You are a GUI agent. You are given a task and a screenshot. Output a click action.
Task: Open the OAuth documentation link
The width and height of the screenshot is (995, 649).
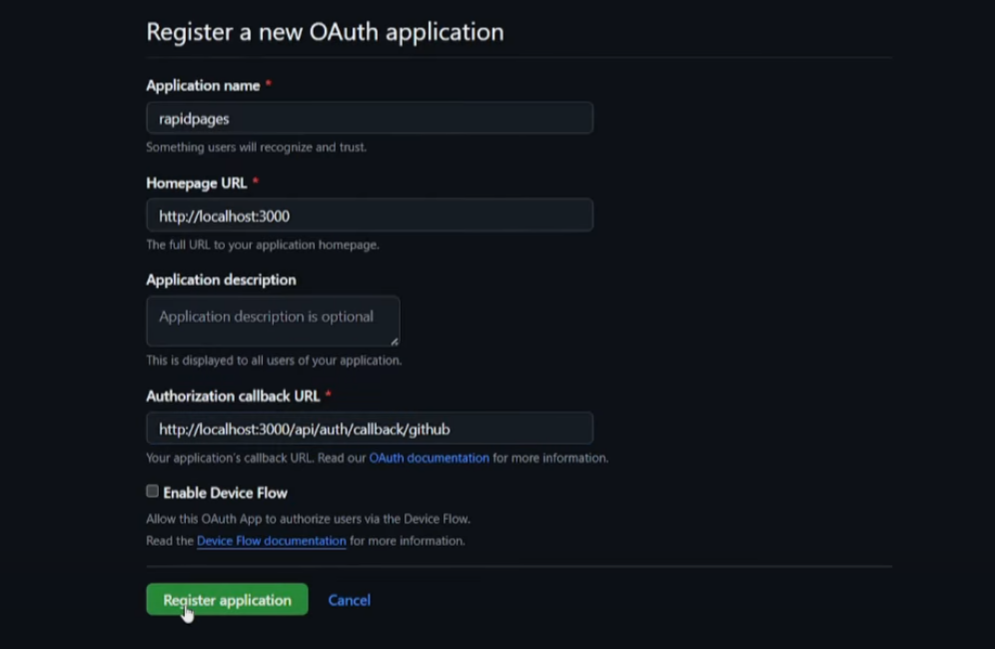(x=429, y=458)
